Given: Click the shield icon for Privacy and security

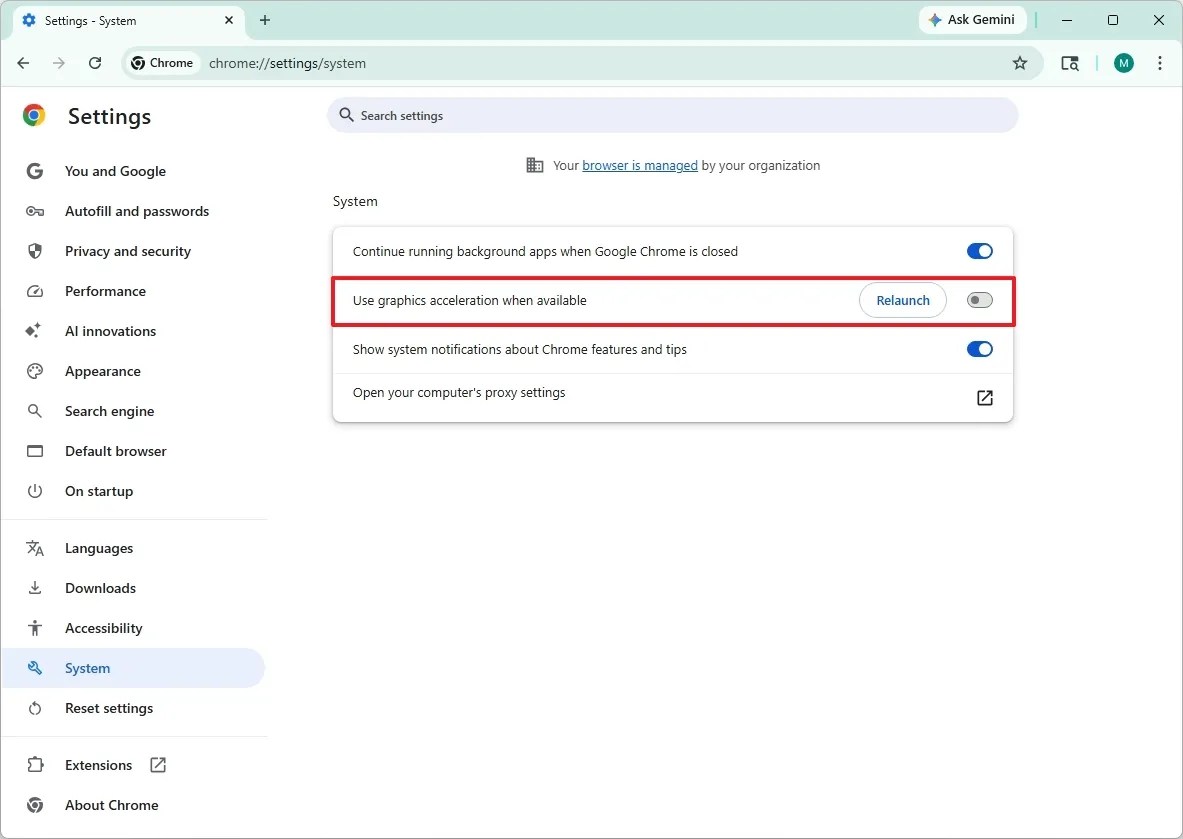Looking at the screenshot, I should tap(35, 251).
